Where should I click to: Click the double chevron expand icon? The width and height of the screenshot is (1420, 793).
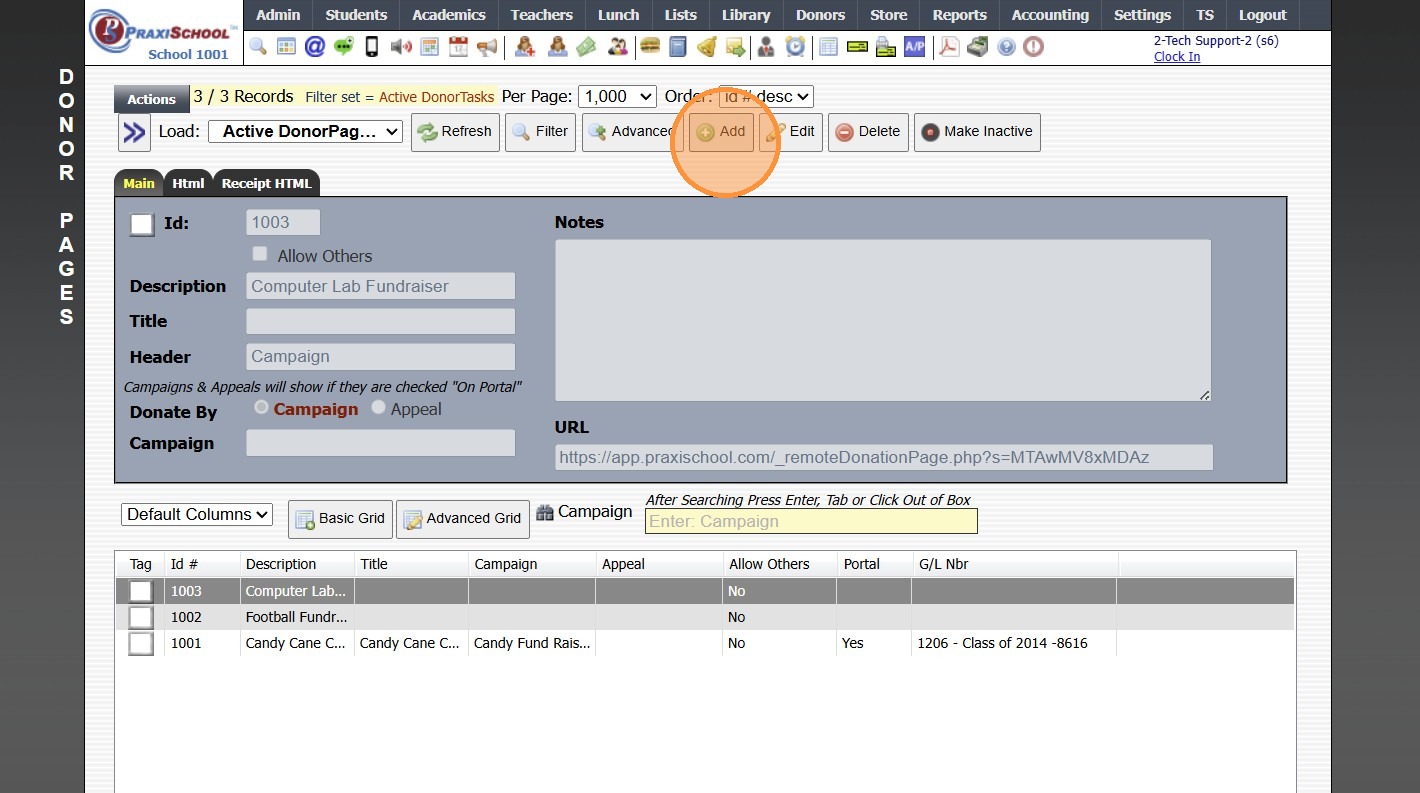(134, 132)
